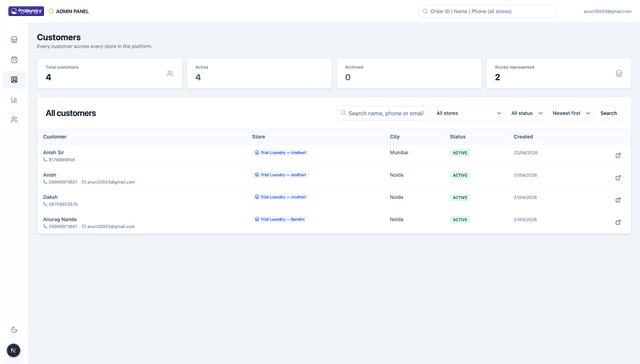Screen dimensions: 640x364
Task: Open the Orders icon in the sidebar
Action: click(14, 60)
